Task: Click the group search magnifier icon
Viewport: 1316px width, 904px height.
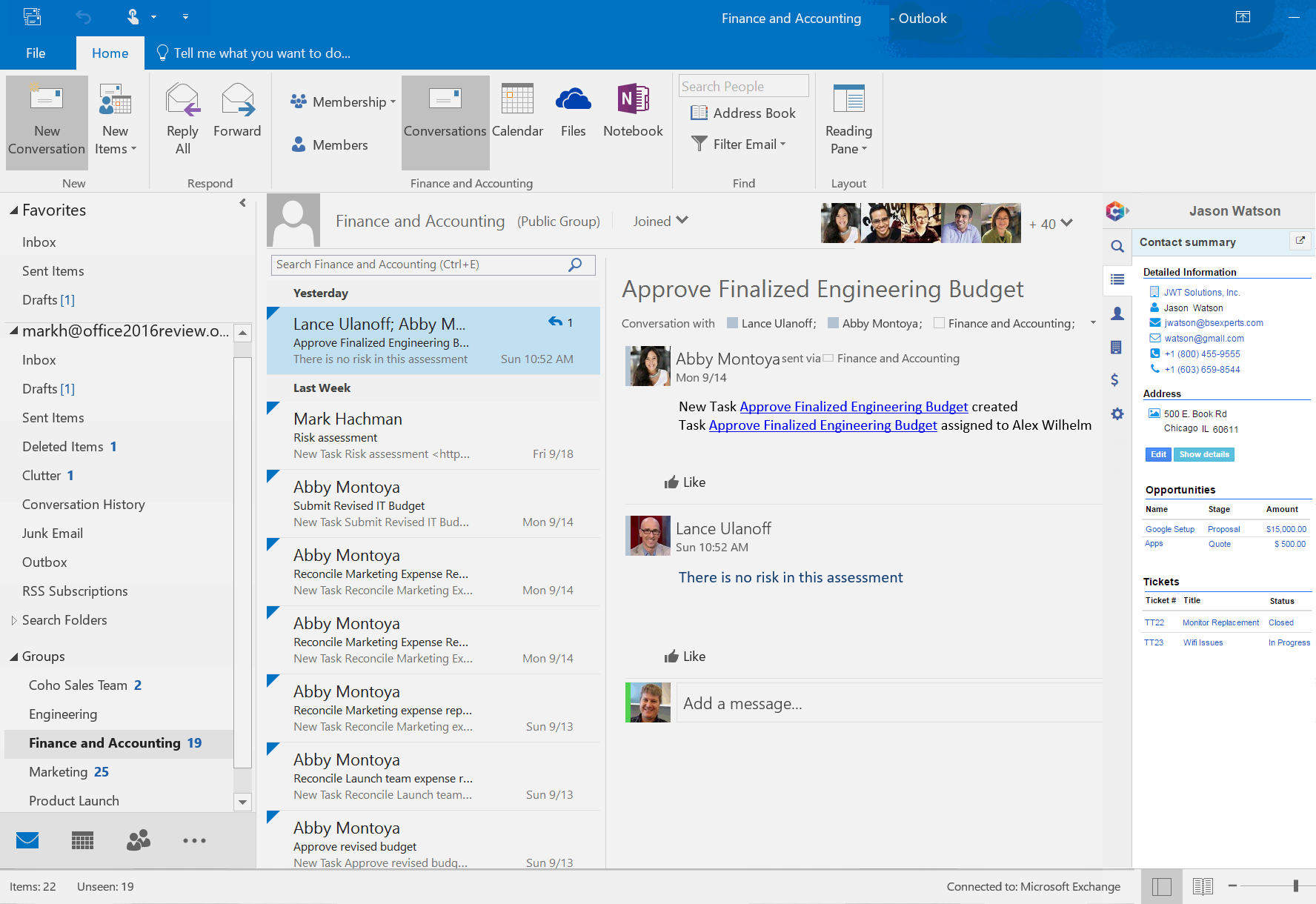Action: pyautogui.click(x=575, y=265)
